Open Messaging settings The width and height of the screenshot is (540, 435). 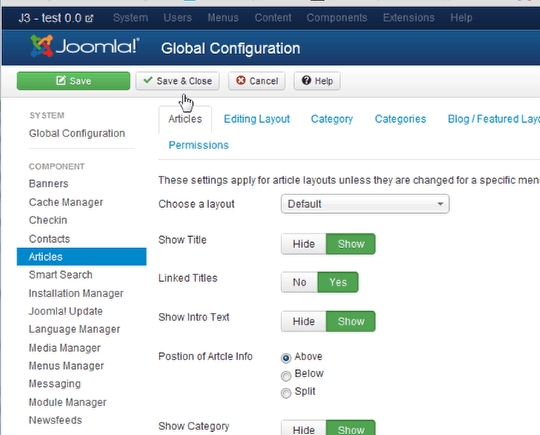point(55,384)
